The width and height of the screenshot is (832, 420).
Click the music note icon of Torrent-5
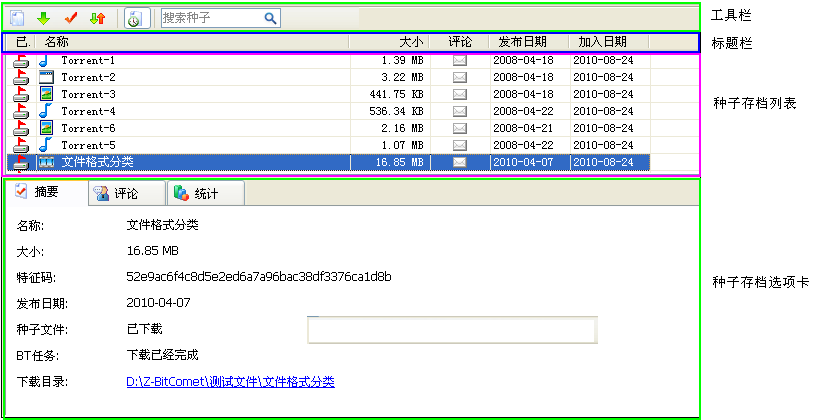pos(46,145)
